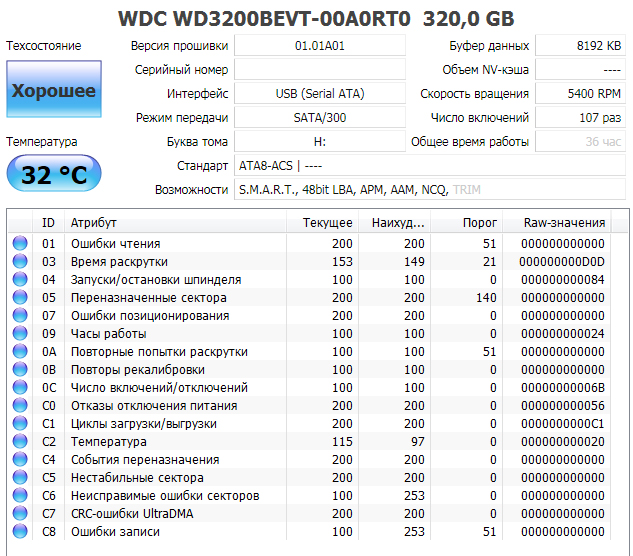Image resolution: width=633 pixels, height=556 pixels.
Task: Click status orb of Переназначенные сектора row
Action: pyautogui.click(x=20, y=298)
